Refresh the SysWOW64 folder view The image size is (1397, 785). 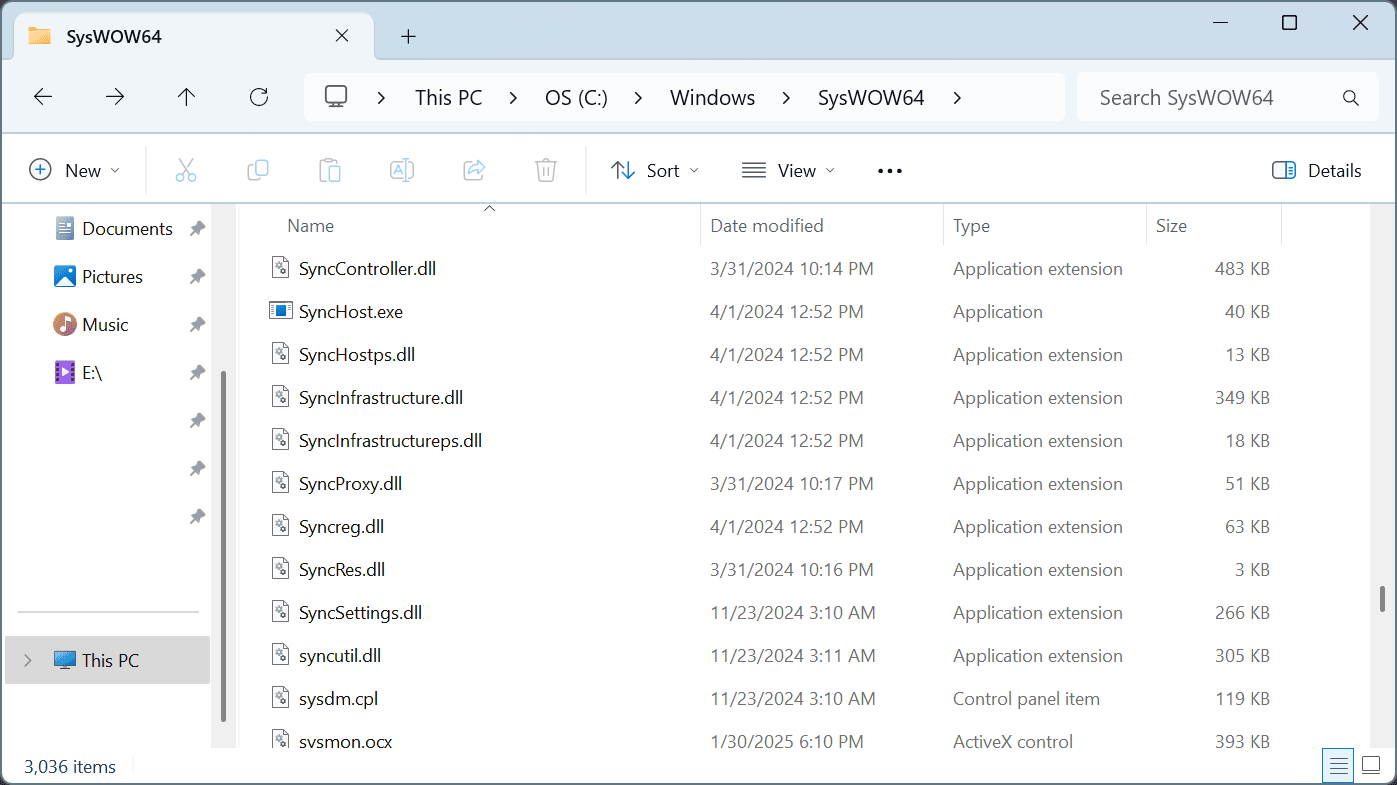point(259,97)
